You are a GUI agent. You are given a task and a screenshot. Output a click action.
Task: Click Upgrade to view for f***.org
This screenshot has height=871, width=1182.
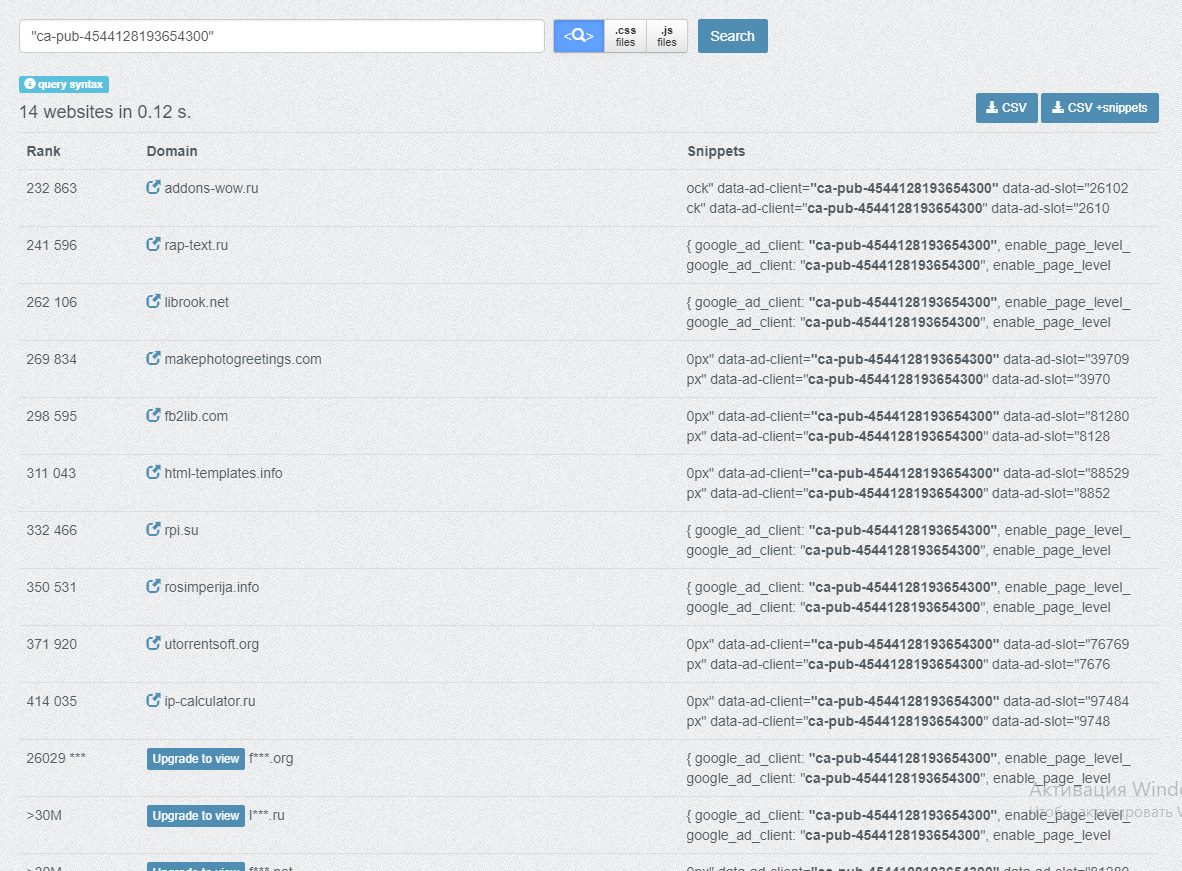point(196,759)
